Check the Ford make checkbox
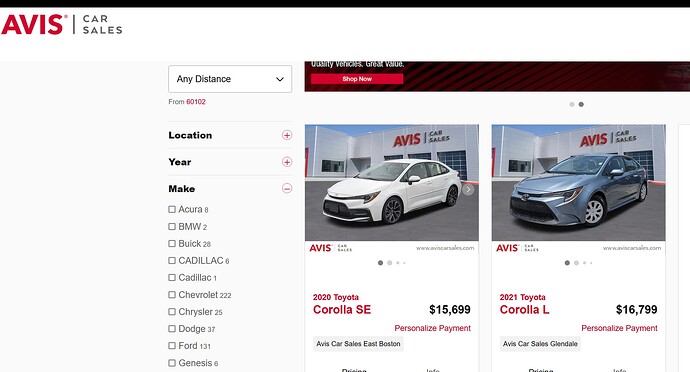This screenshot has width=690, height=372. coord(172,346)
